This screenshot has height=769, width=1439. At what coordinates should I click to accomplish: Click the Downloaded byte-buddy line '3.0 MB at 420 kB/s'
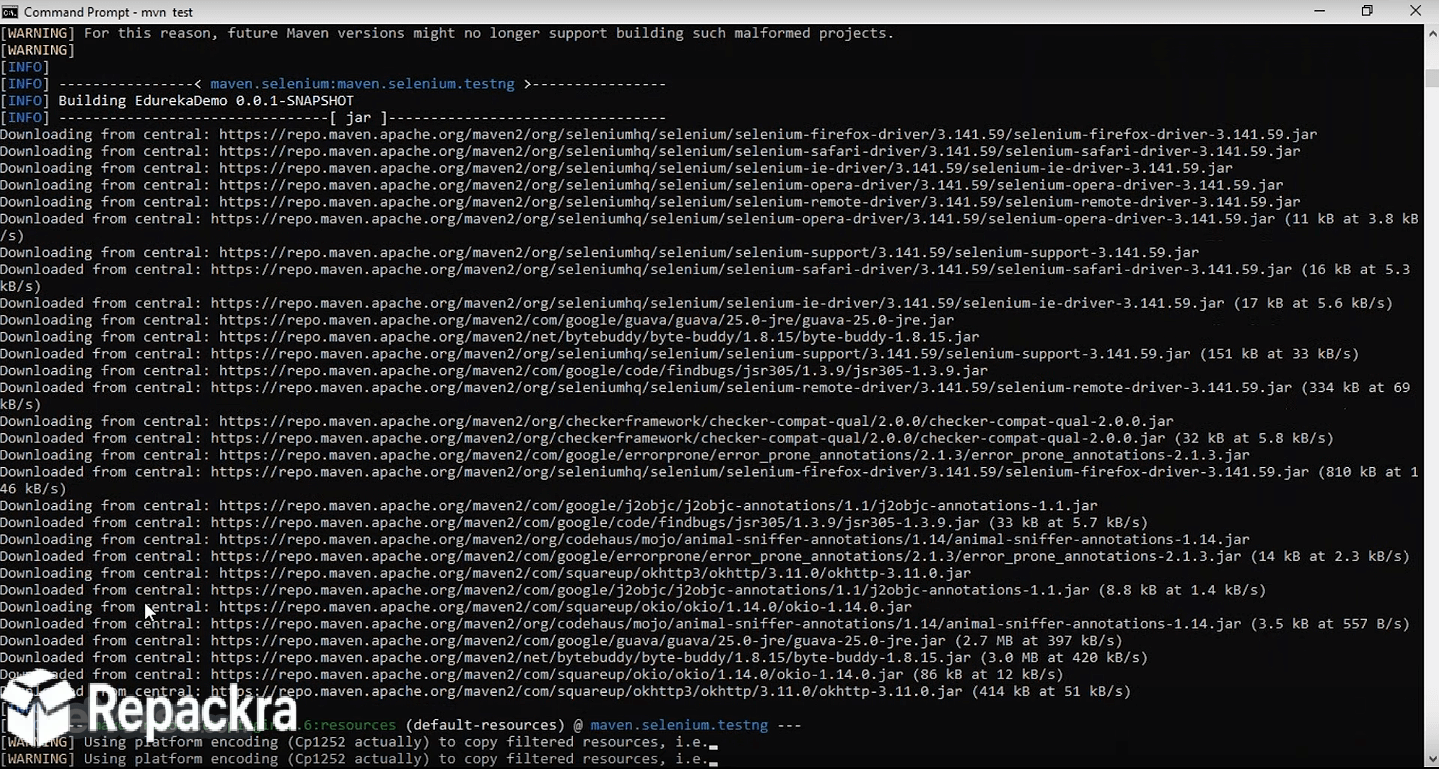pos(574,657)
